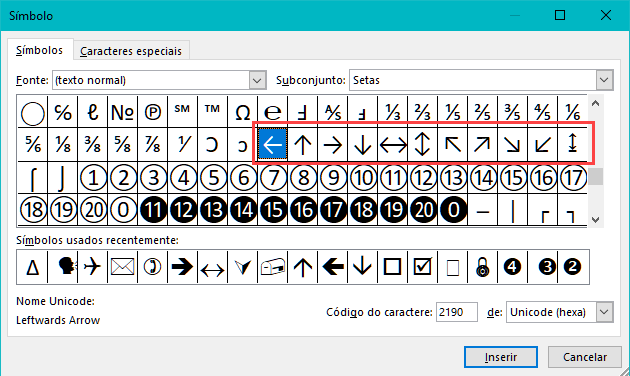Select the service mark SM symbol
The width and height of the screenshot is (630, 376).
(x=183, y=112)
